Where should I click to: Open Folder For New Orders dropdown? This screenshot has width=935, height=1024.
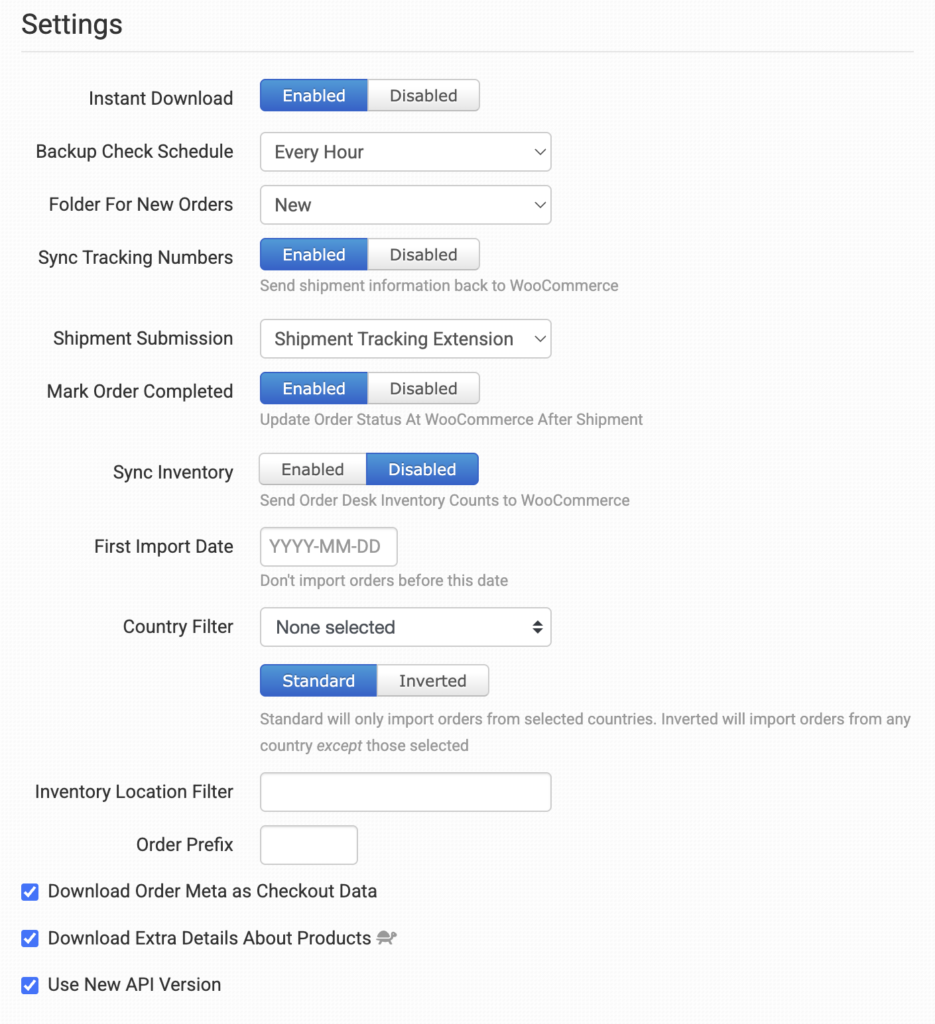click(x=405, y=205)
